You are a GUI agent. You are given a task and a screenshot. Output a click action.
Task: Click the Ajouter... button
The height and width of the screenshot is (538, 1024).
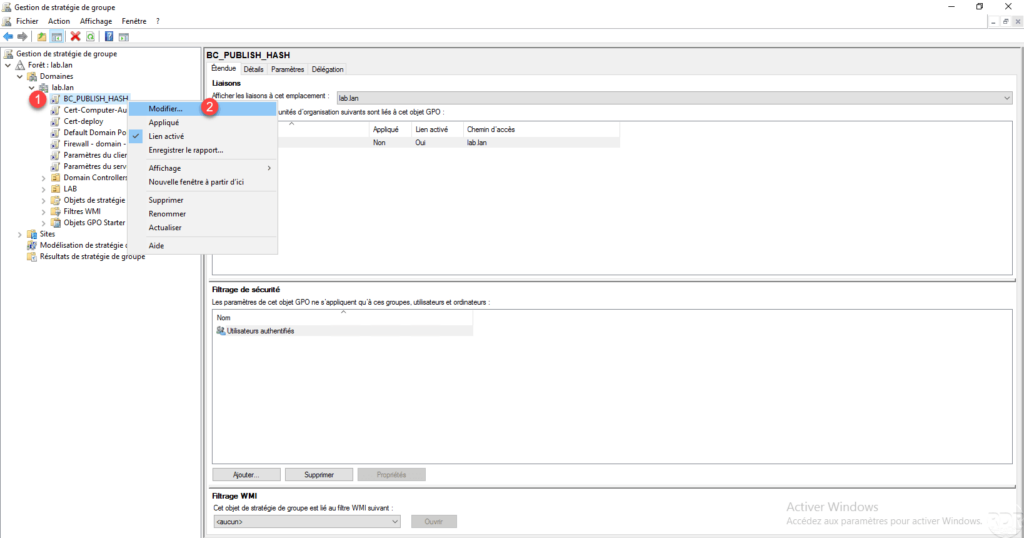click(x=245, y=474)
